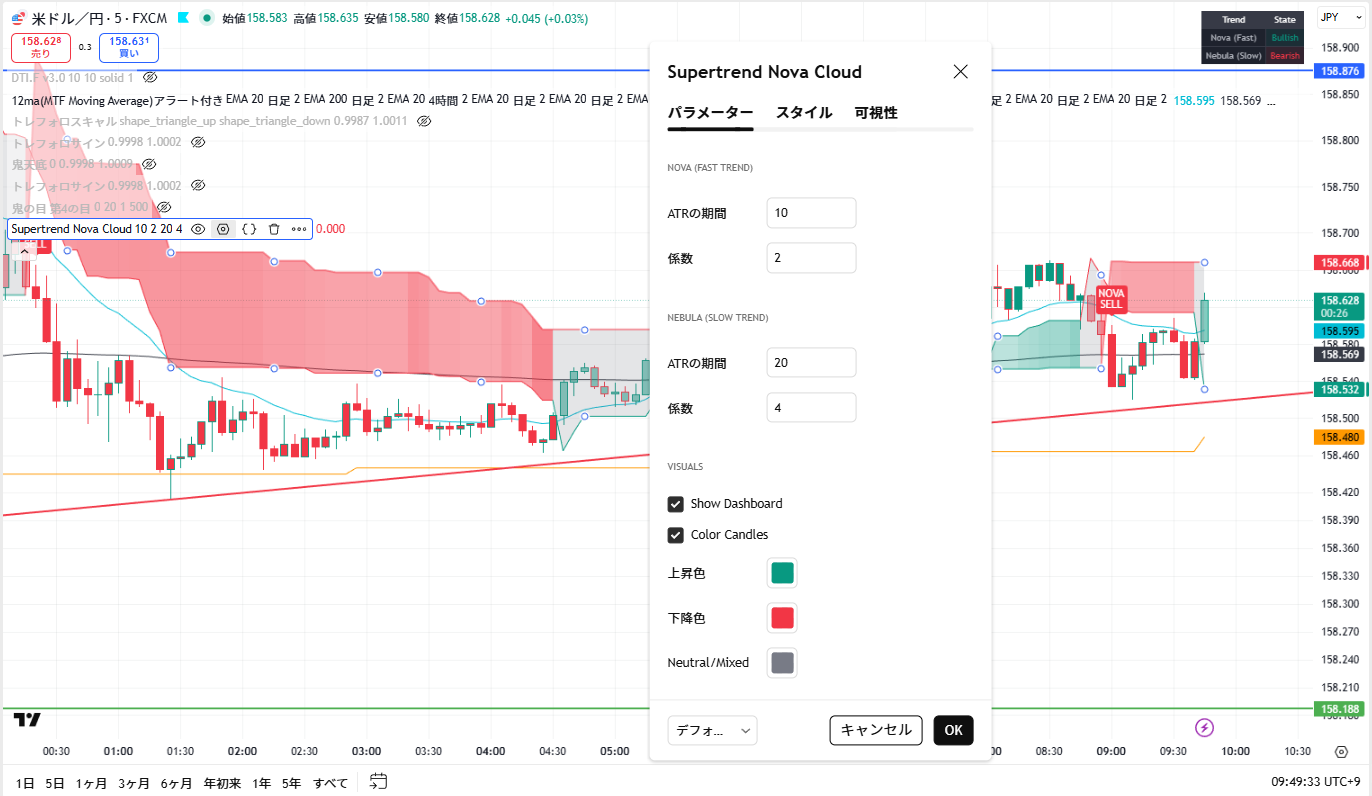Confirm the dialog with the OK button
The width and height of the screenshot is (1372, 796).
pos(953,730)
